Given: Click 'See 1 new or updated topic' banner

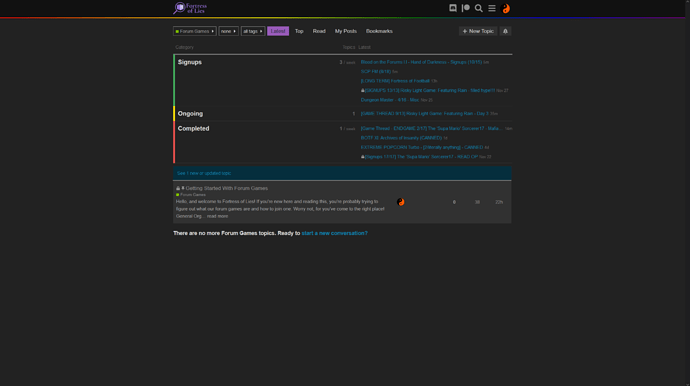Looking at the screenshot, I should point(342,173).
